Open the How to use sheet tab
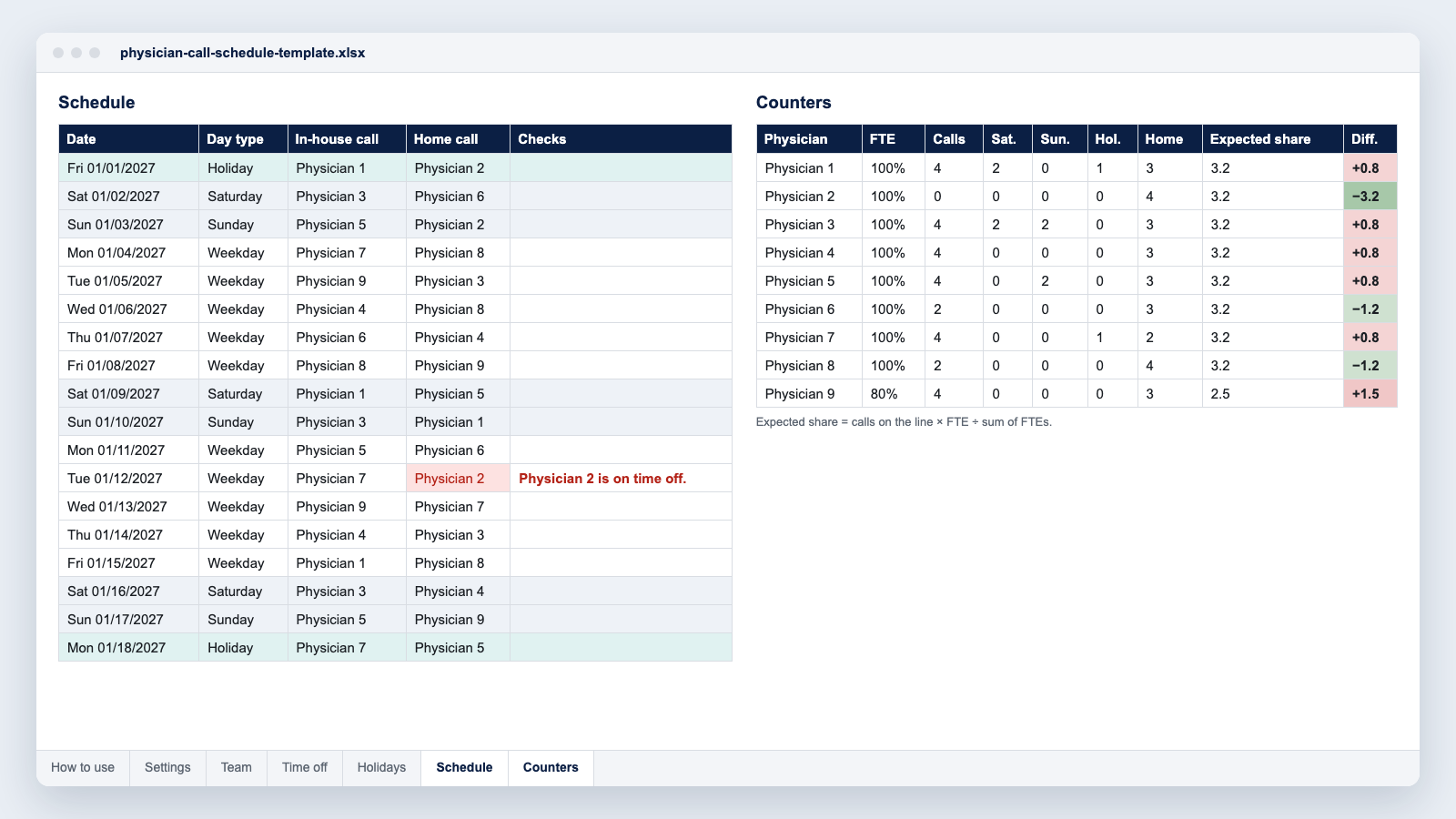 83,767
